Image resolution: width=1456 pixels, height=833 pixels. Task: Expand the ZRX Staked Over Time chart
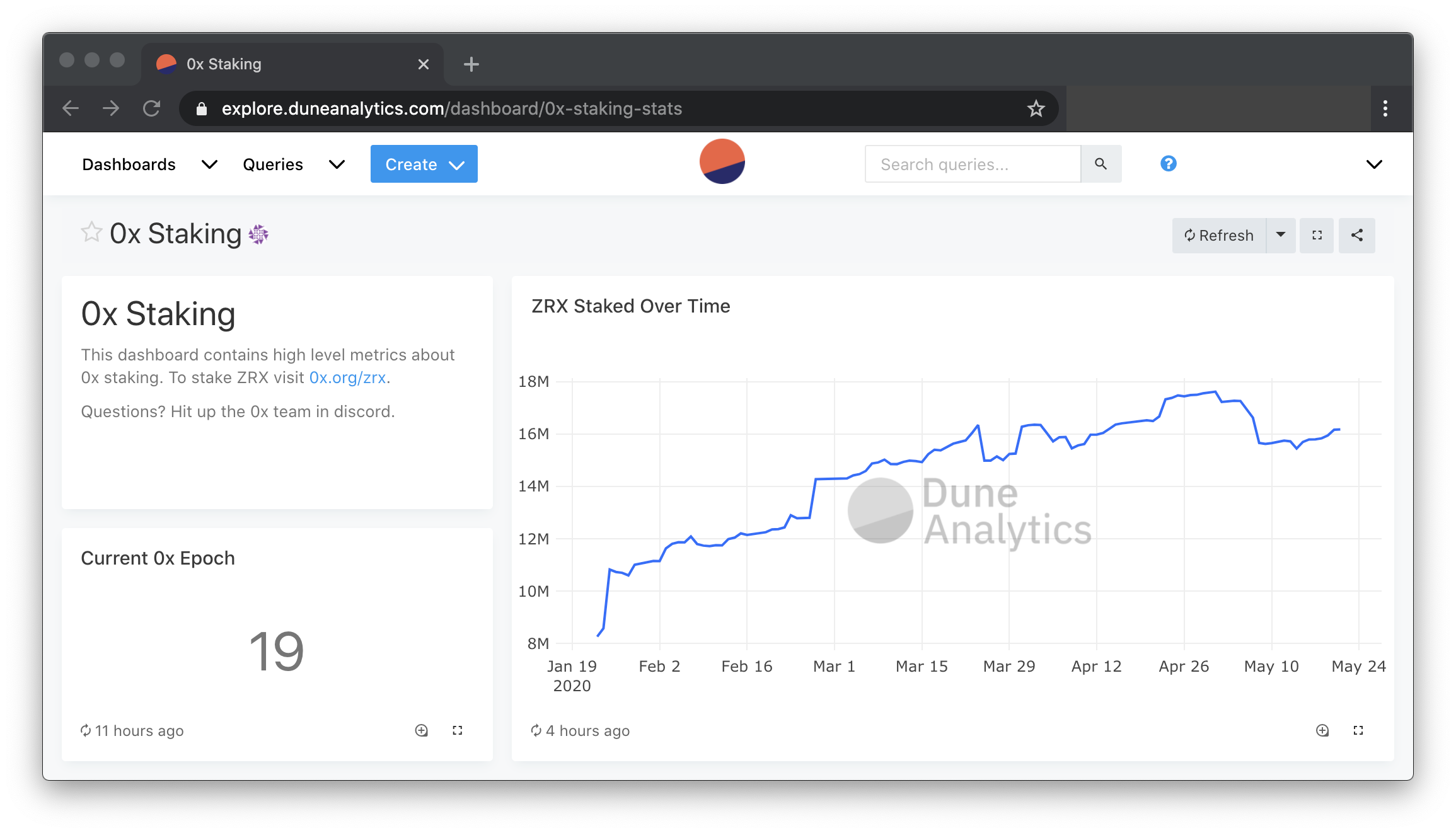coord(1358,730)
